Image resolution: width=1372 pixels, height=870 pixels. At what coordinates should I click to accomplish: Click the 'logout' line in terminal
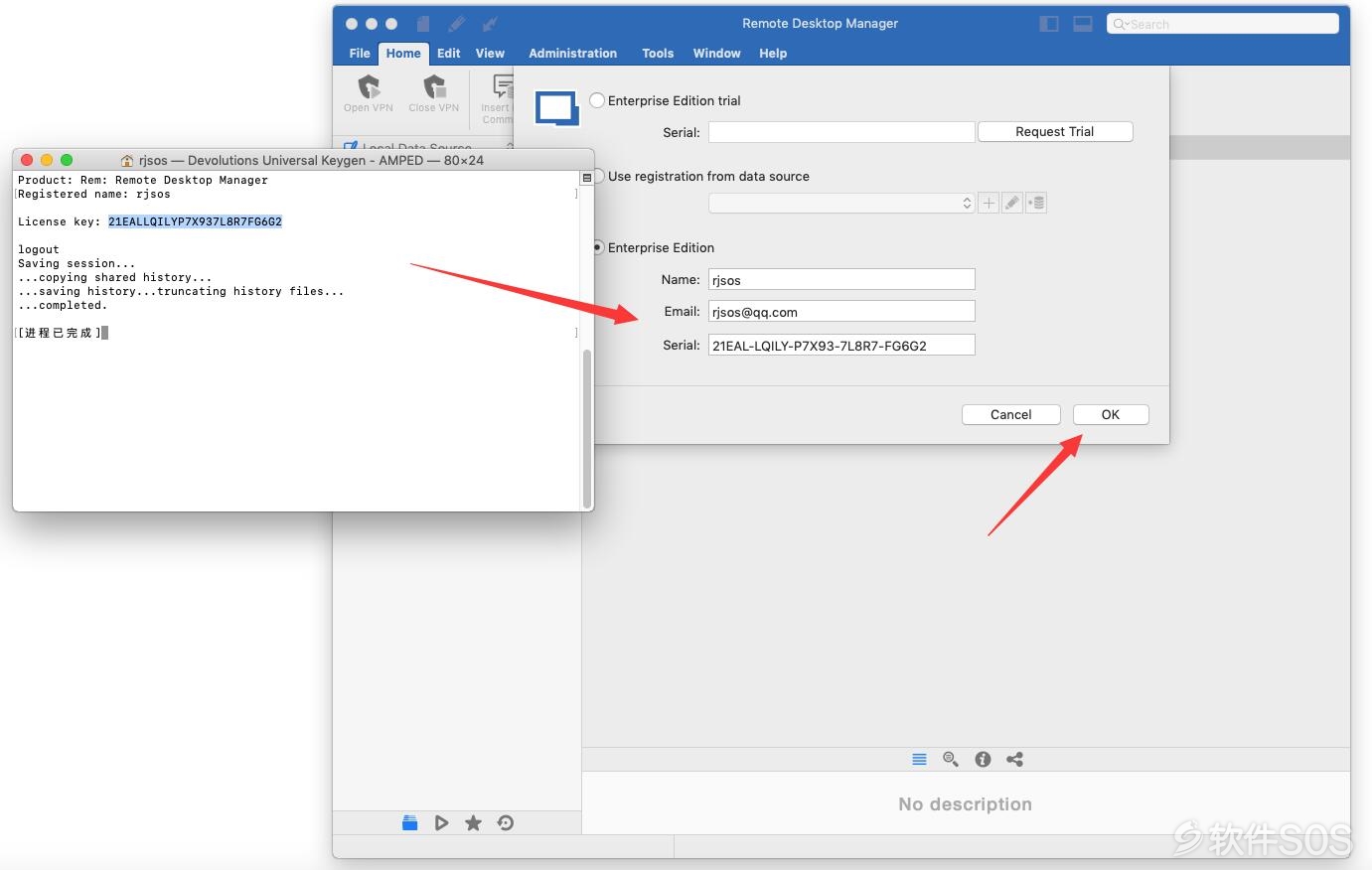point(39,249)
